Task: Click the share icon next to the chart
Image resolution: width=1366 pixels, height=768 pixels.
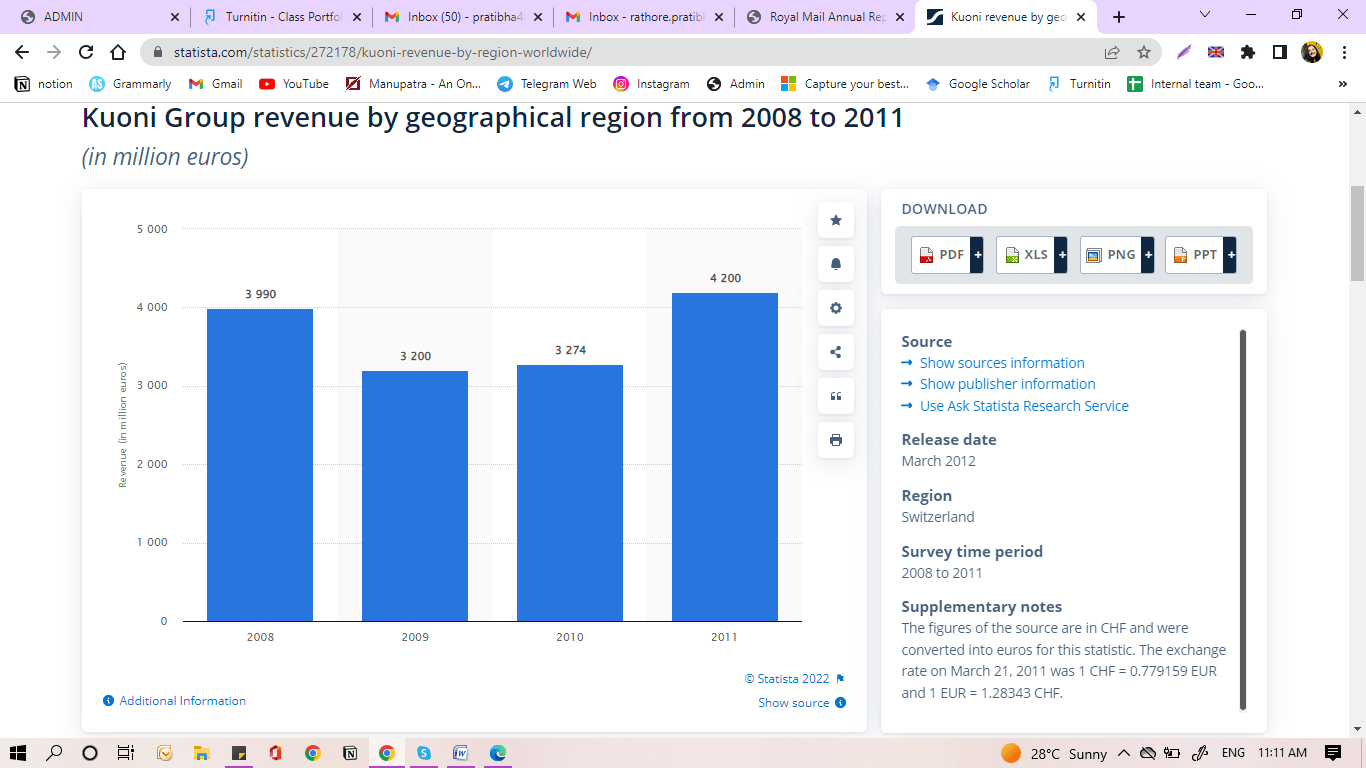Action: click(x=835, y=352)
